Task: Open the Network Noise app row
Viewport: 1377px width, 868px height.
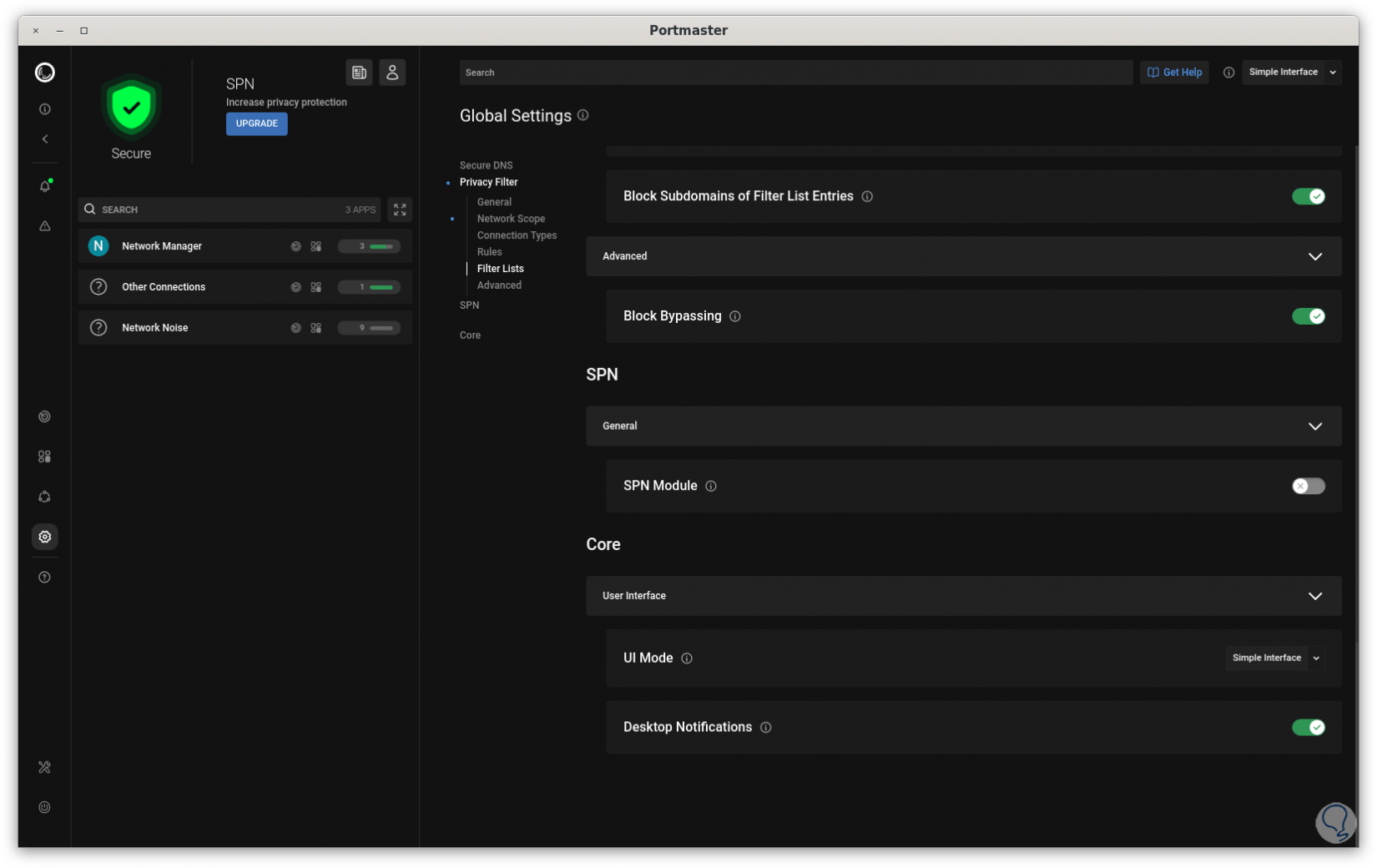Action: tap(245, 328)
